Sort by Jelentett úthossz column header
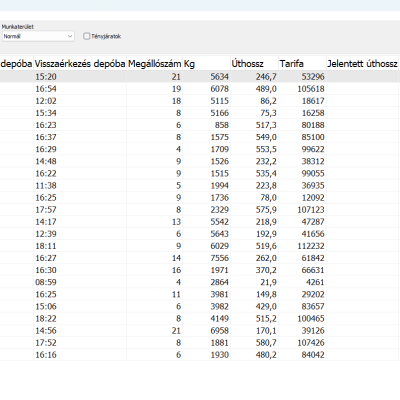This screenshot has height=400, width=400. 362,64
